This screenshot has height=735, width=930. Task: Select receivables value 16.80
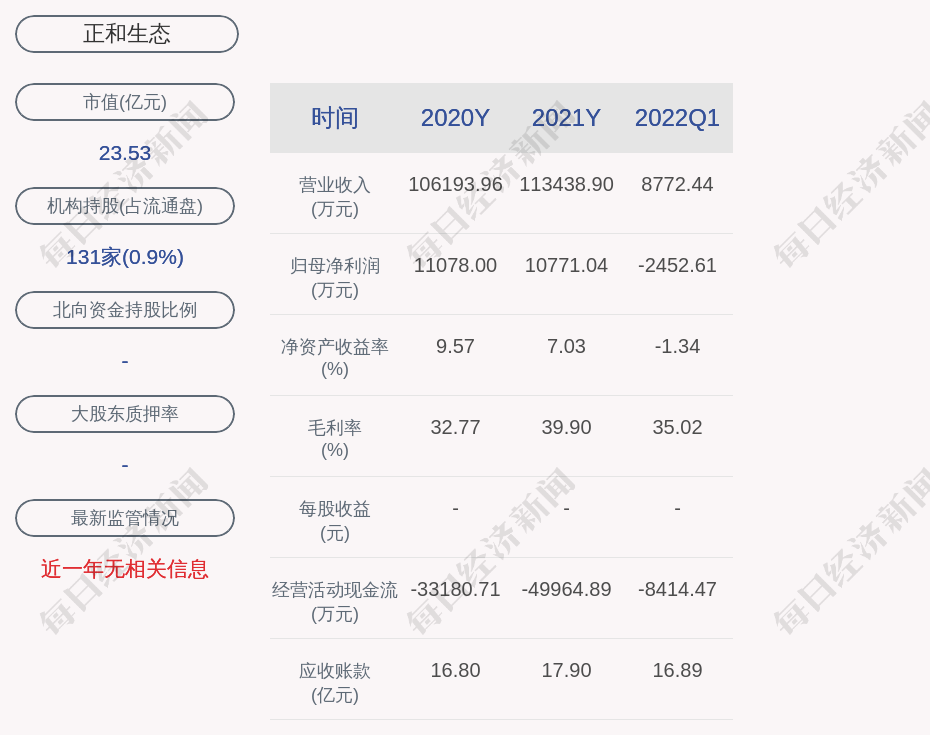click(x=455, y=670)
